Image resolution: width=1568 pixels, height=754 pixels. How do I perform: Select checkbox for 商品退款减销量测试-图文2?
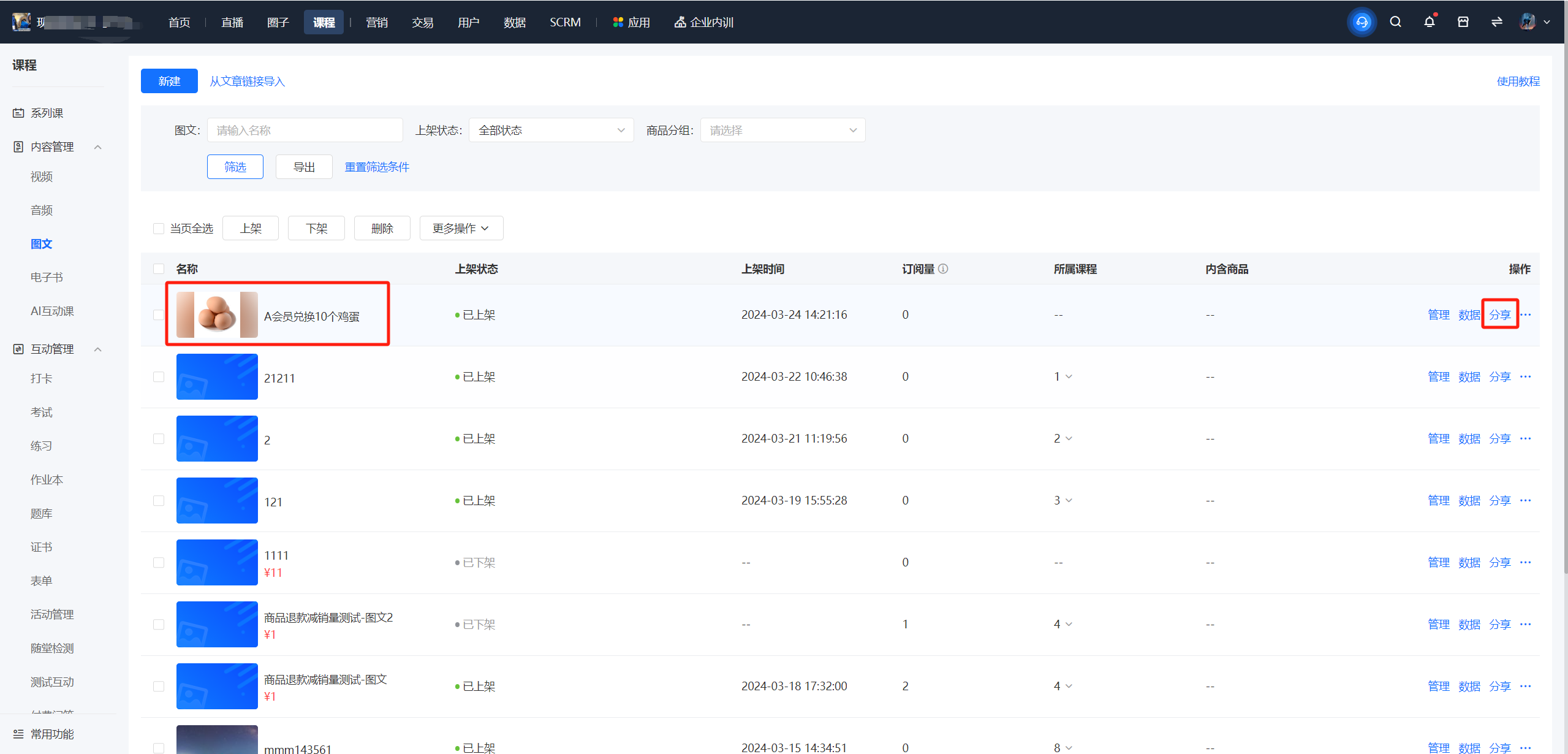(159, 624)
